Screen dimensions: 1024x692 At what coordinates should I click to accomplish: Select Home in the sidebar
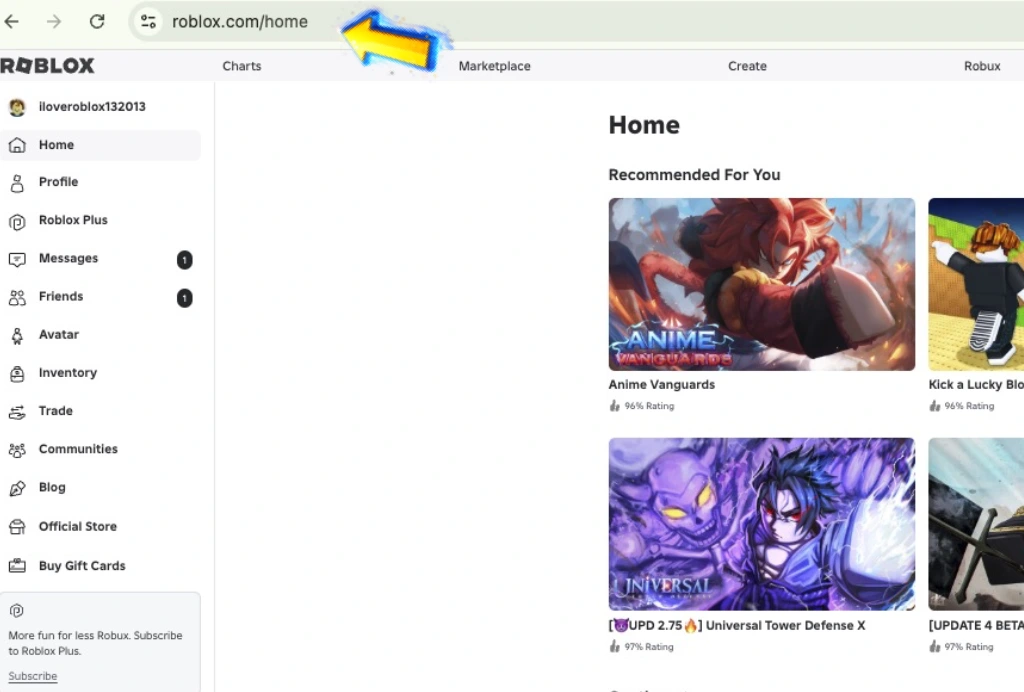(101, 145)
